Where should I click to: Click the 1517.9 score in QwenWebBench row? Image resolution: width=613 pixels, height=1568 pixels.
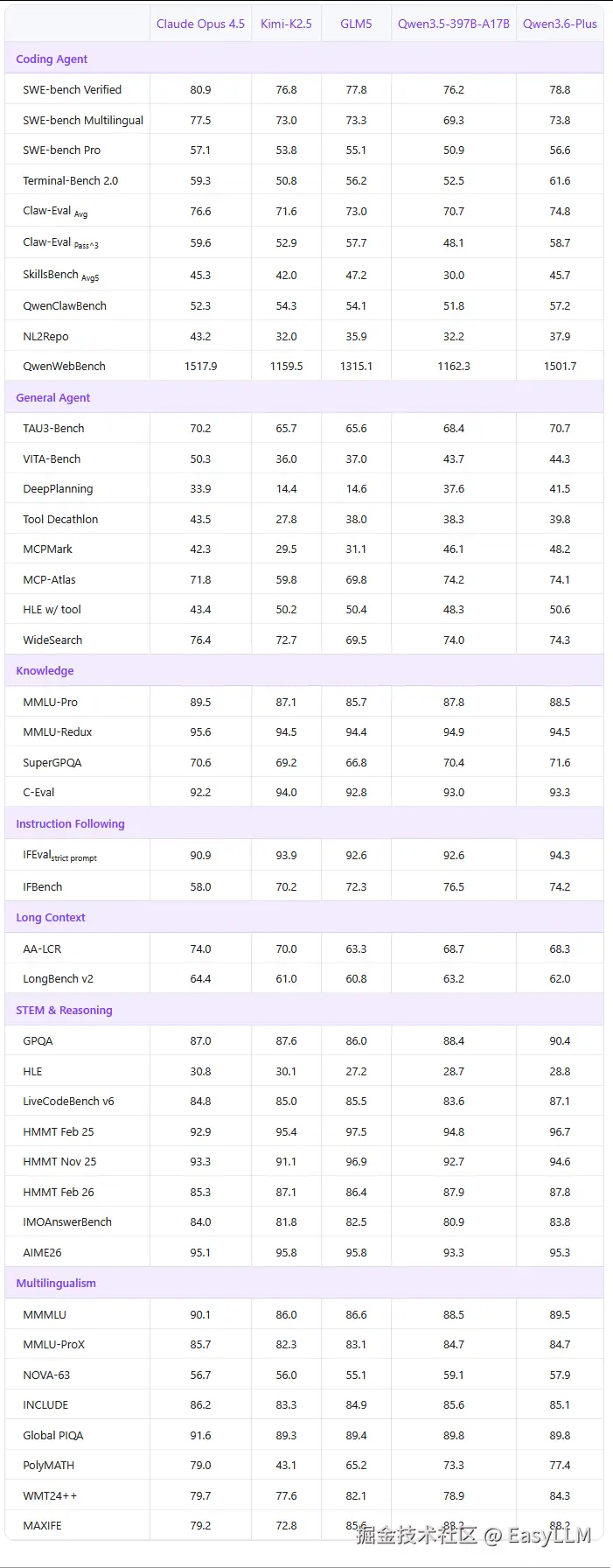coord(200,366)
